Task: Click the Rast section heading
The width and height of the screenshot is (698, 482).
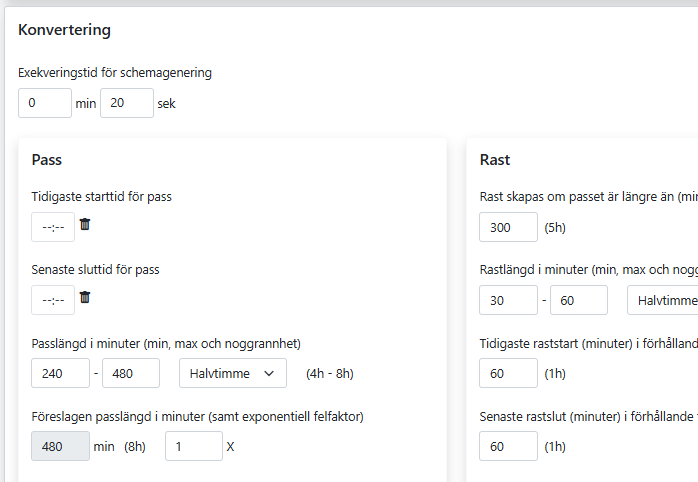Action: coord(495,160)
